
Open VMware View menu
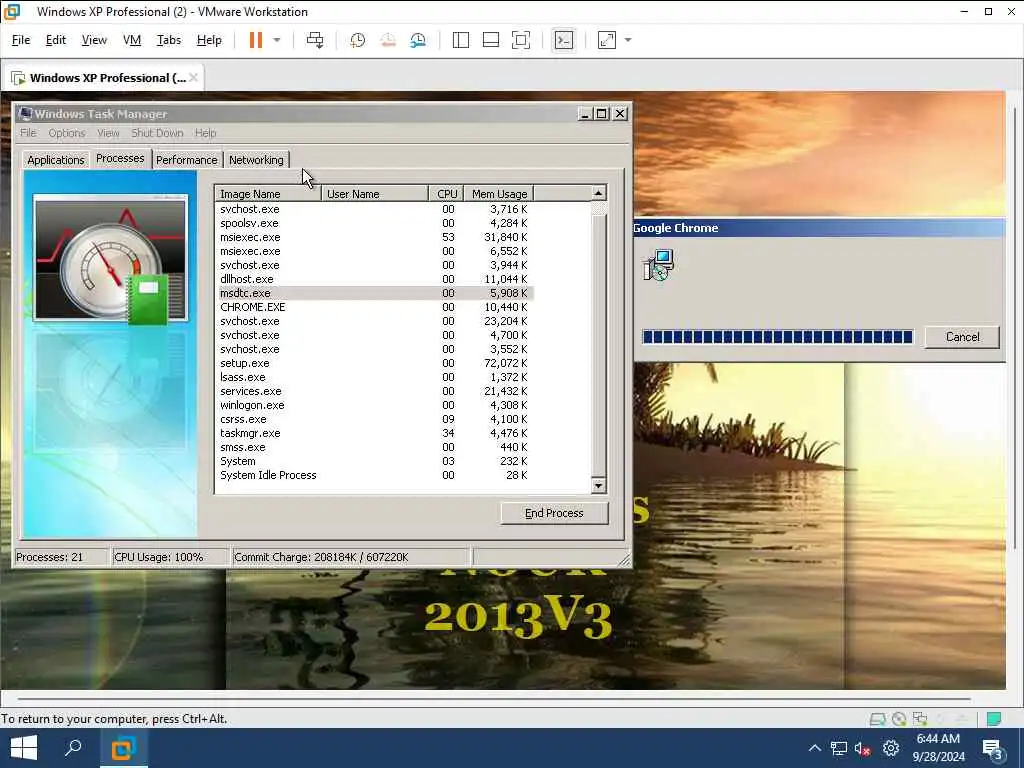94,40
